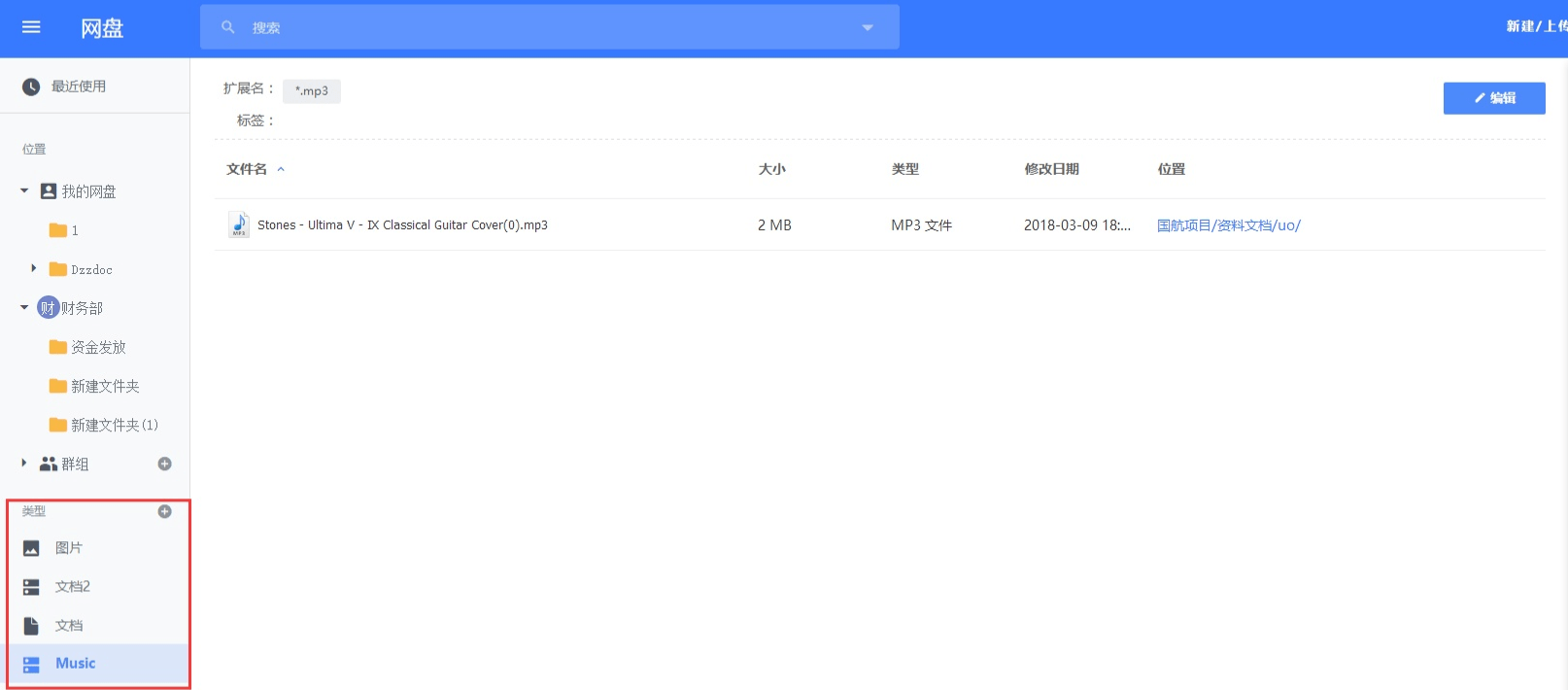The width and height of the screenshot is (1568, 690).
Task: Click the MP3 文件 type cell
Action: pos(921,224)
